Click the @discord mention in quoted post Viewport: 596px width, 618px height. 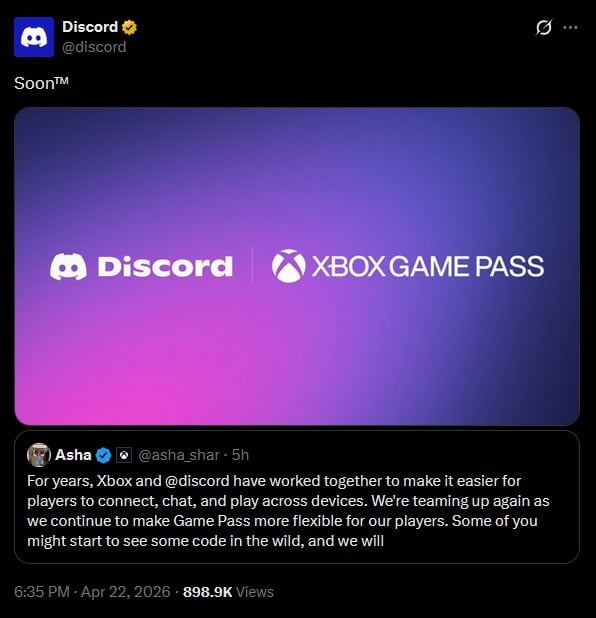tap(197, 481)
